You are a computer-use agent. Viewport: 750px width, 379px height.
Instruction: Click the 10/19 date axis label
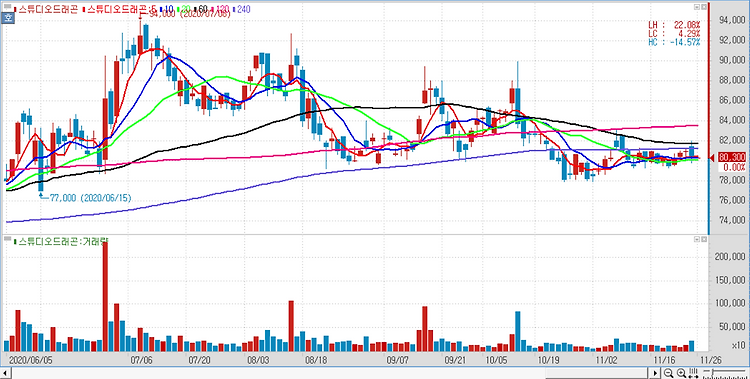(x=550, y=359)
